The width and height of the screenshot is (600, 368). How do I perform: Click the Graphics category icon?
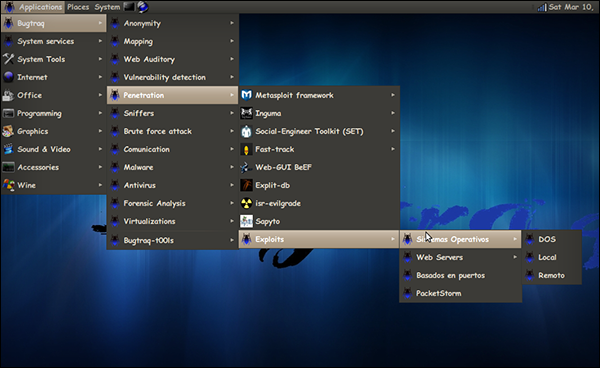click(x=8, y=131)
